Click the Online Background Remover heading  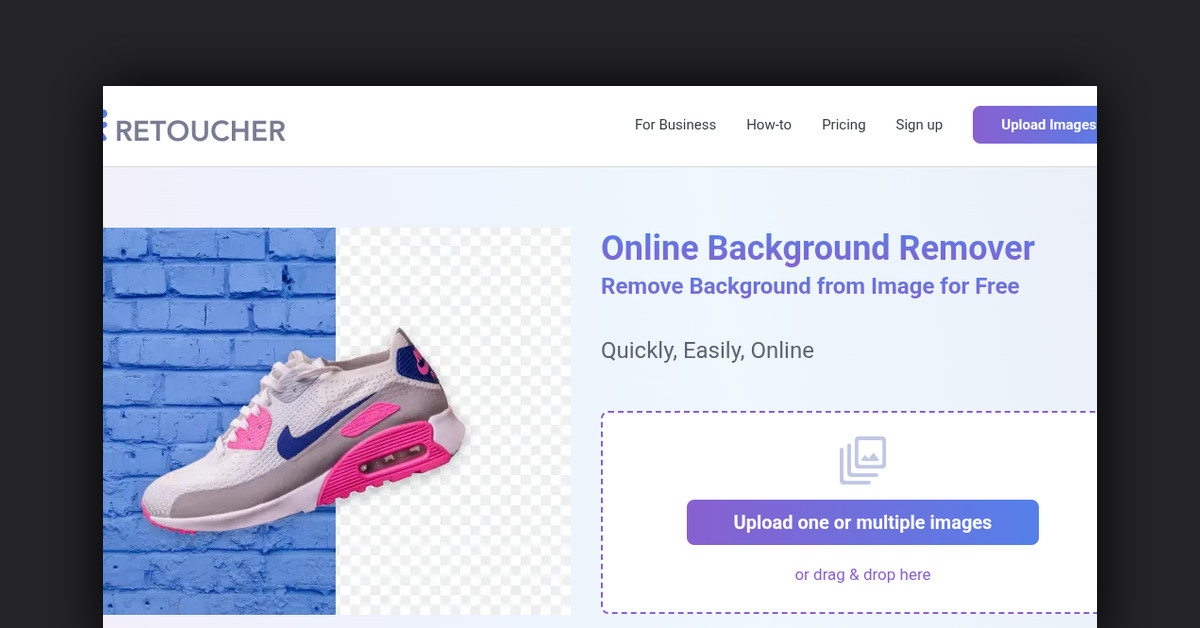point(817,248)
